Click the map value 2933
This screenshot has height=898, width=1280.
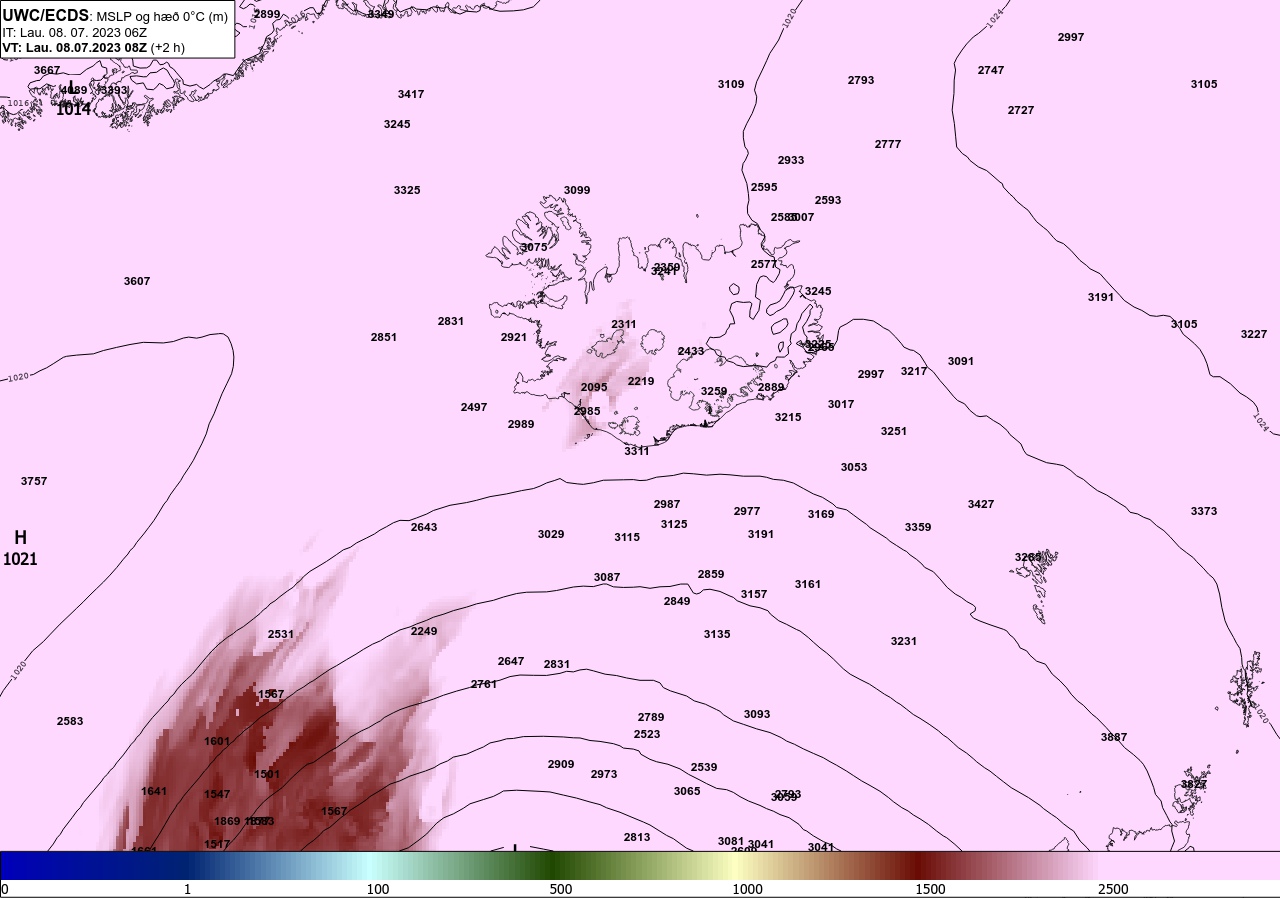(x=791, y=160)
